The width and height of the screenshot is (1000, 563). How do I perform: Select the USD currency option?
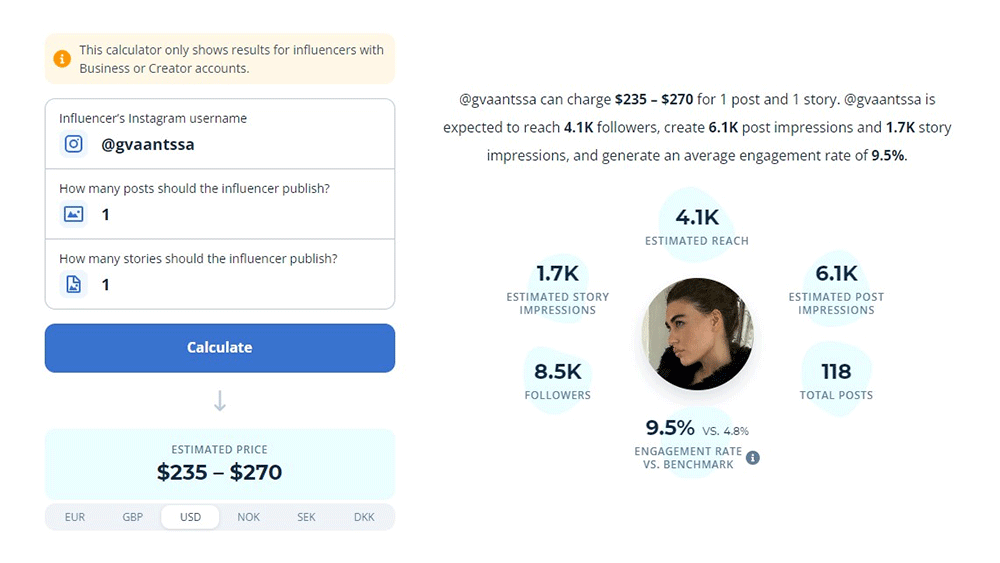[190, 517]
